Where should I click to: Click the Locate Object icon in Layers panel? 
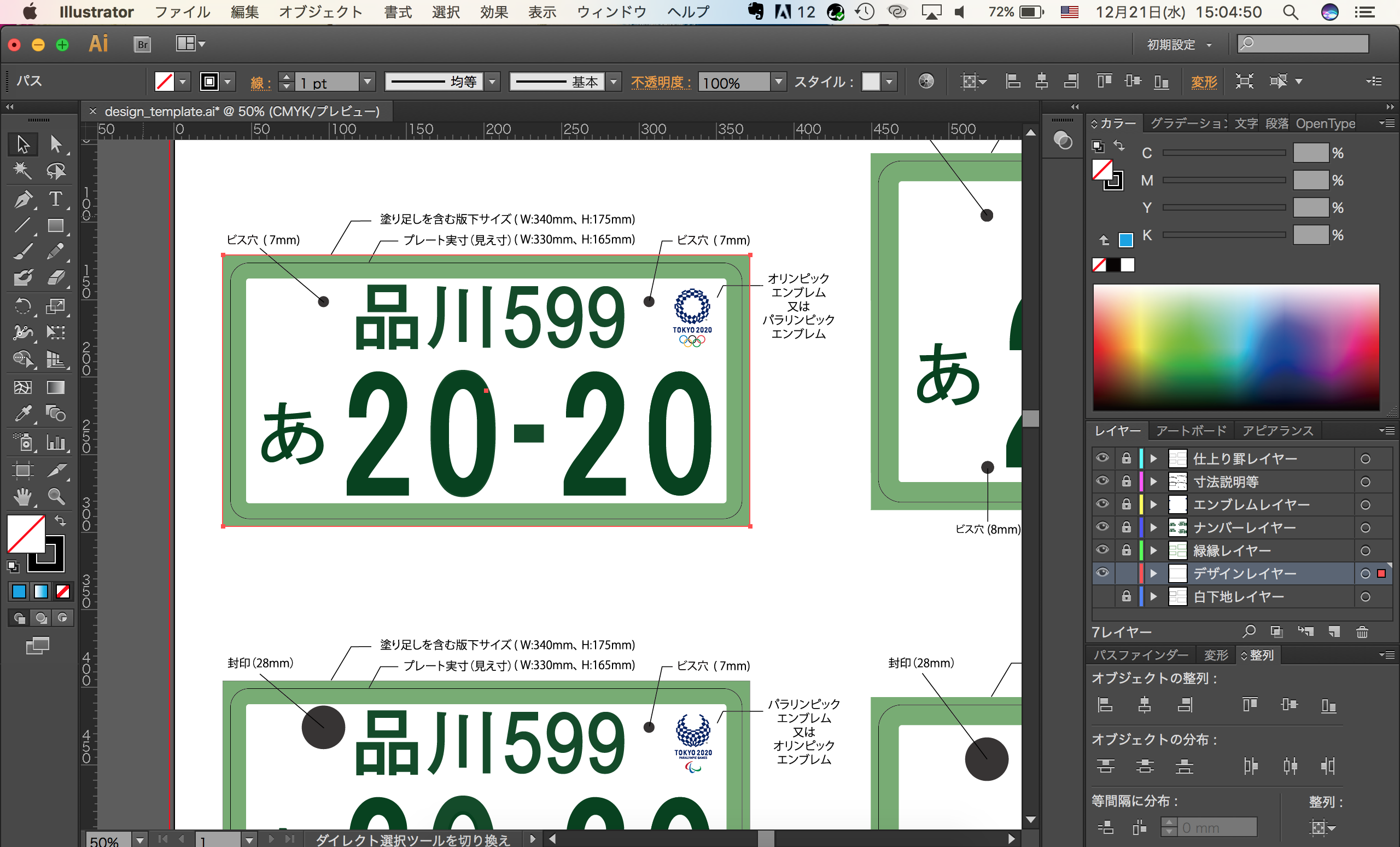[1249, 631]
